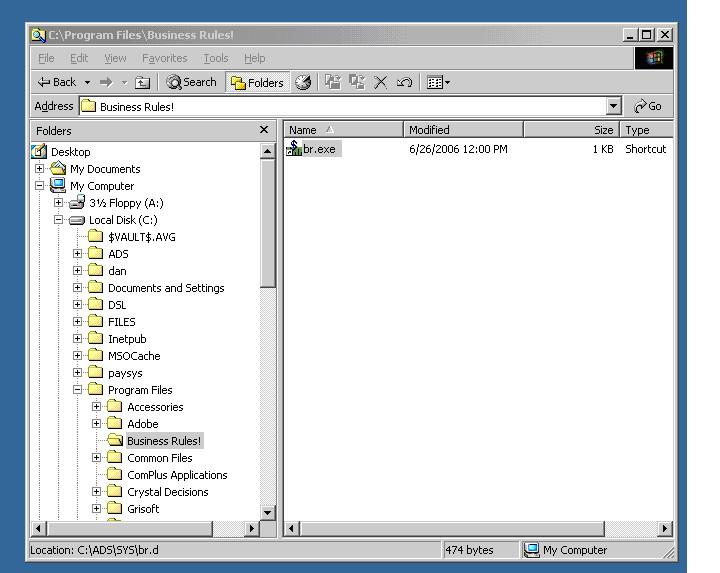The height and width of the screenshot is (573, 720).
Task: Click the Address bar field showing Business Rules!
Action: 343,107
